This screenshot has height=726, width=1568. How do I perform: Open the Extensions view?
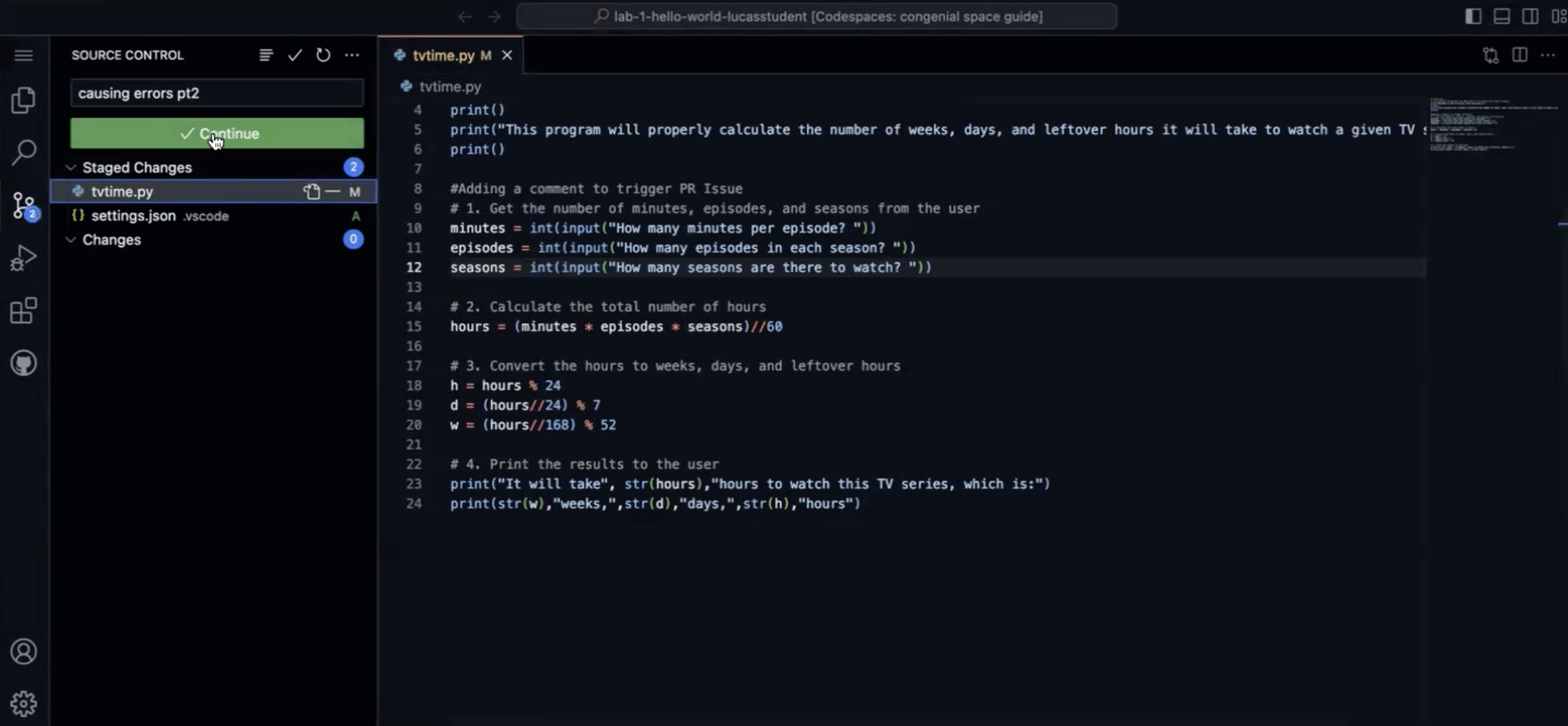point(23,311)
